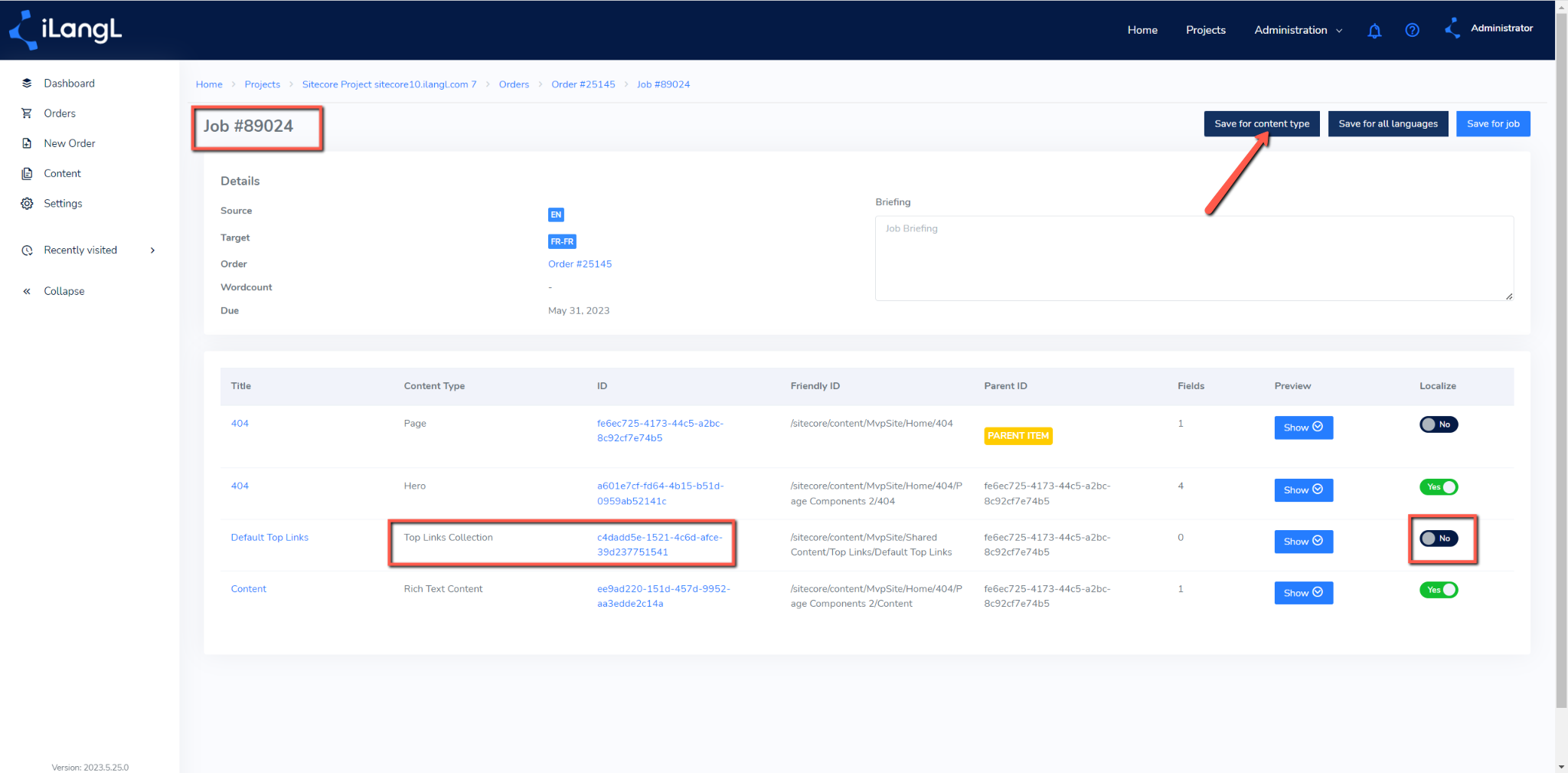
Task: Collapse the sidebar via Collapse label
Action: coord(64,291)
